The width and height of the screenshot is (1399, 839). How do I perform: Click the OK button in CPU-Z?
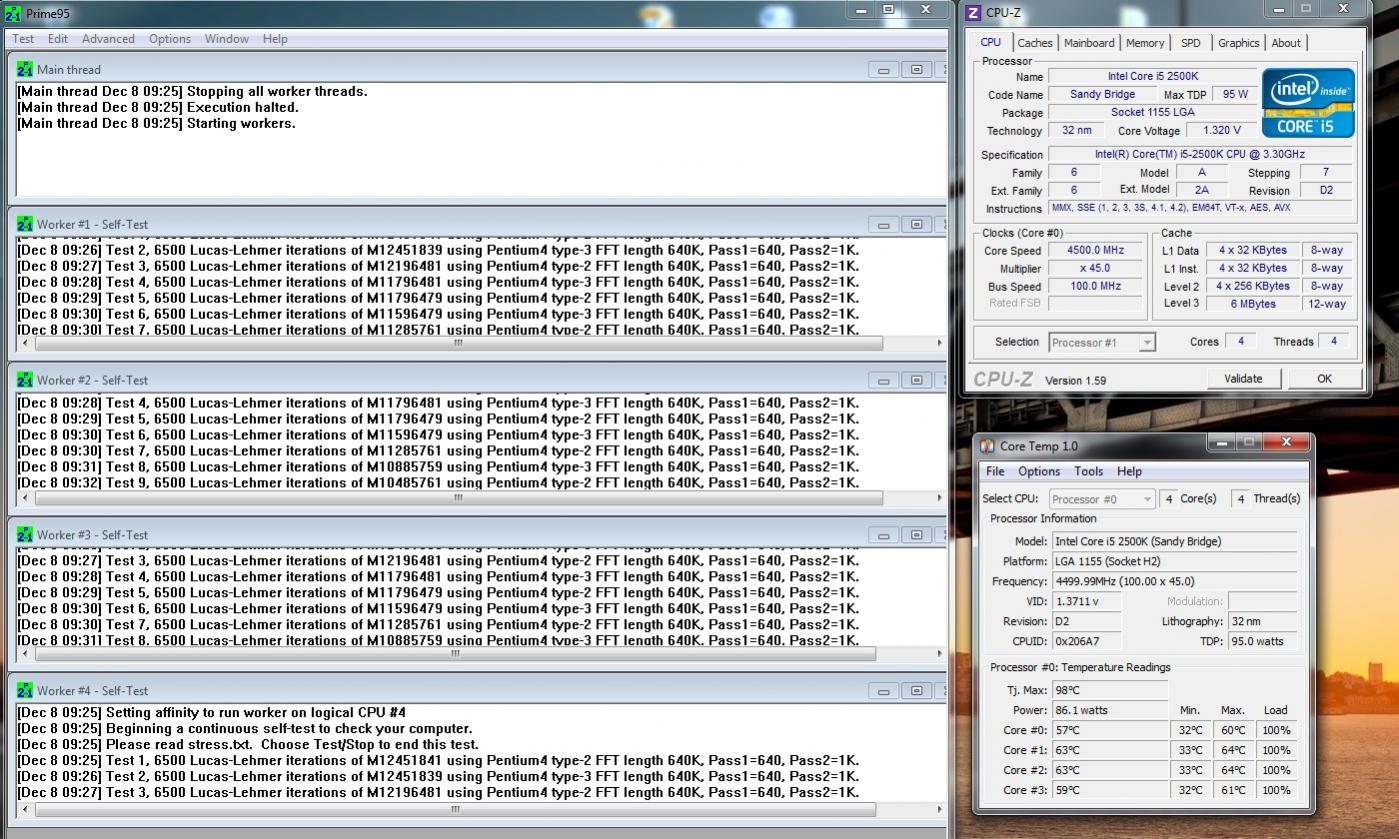point(1324,378)
